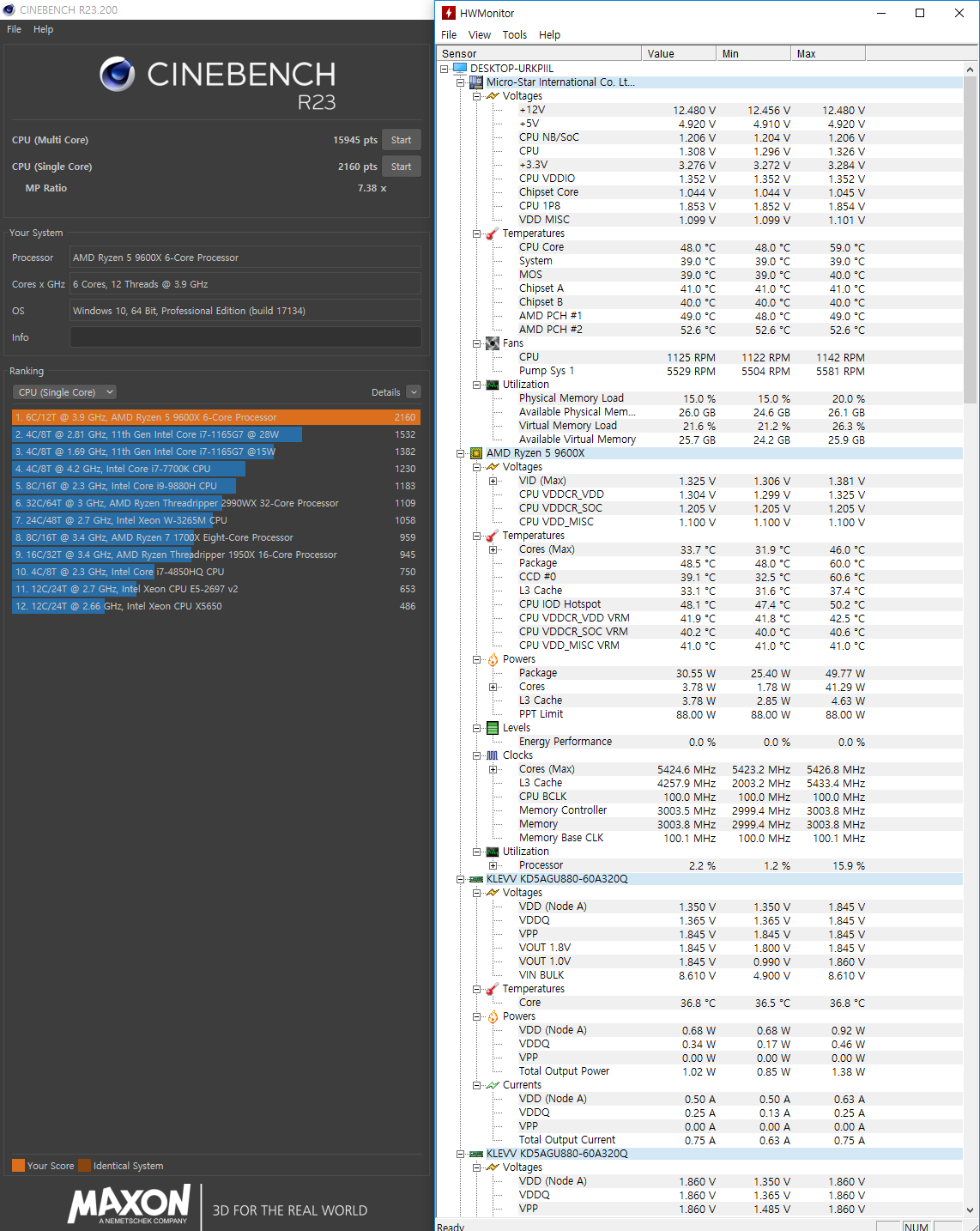Click the brown Identical System swatch
980x1231 pixels.
coord(84,1166)
